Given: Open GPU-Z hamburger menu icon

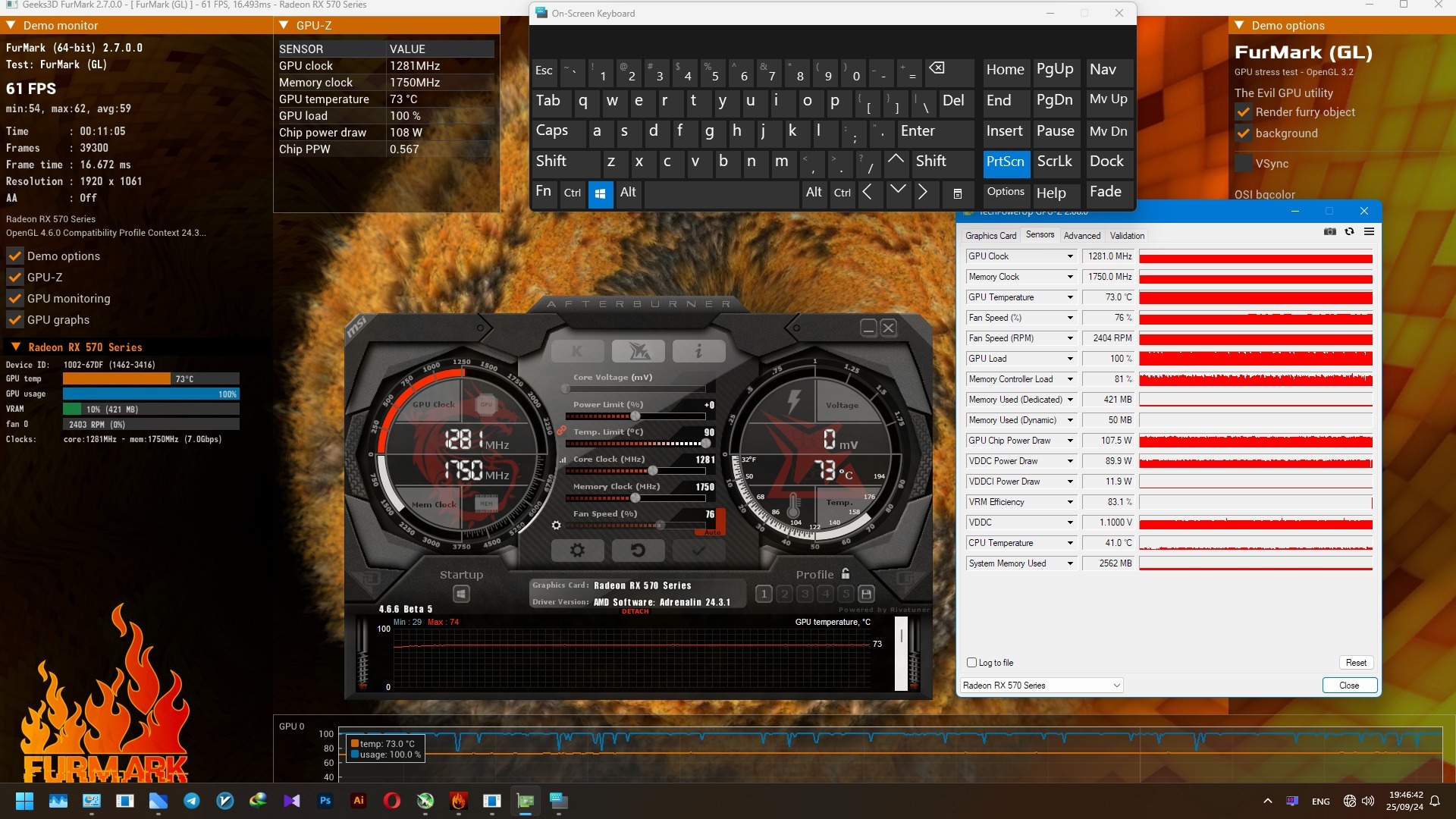Looking at the screenshot, I should (x=1369, y=232).
